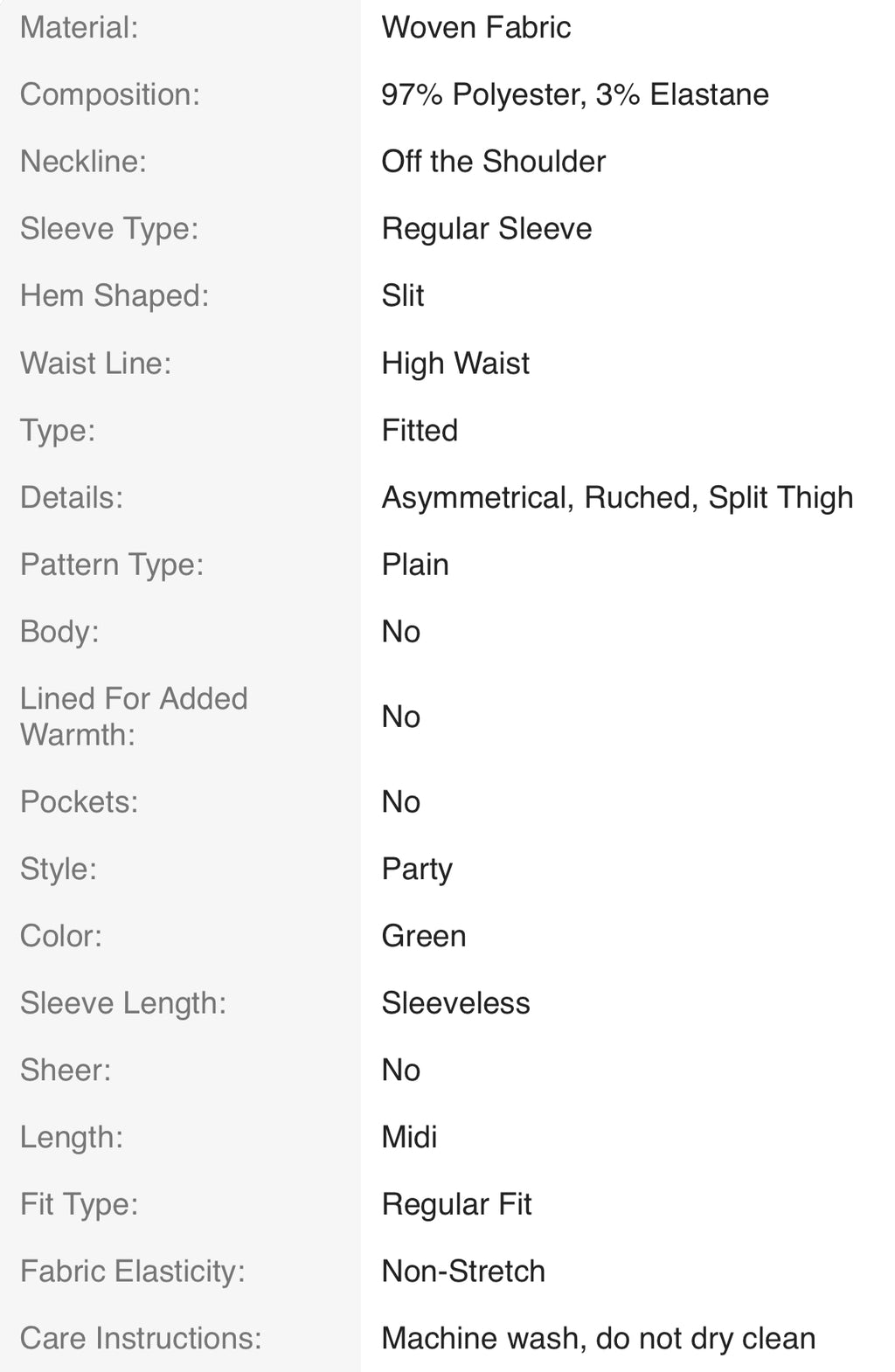Viewport: 895px width, 1372px height.
Task: Tap the "Regular Sleeve" value
Action: pyautogui.click(x=486, y=229)
